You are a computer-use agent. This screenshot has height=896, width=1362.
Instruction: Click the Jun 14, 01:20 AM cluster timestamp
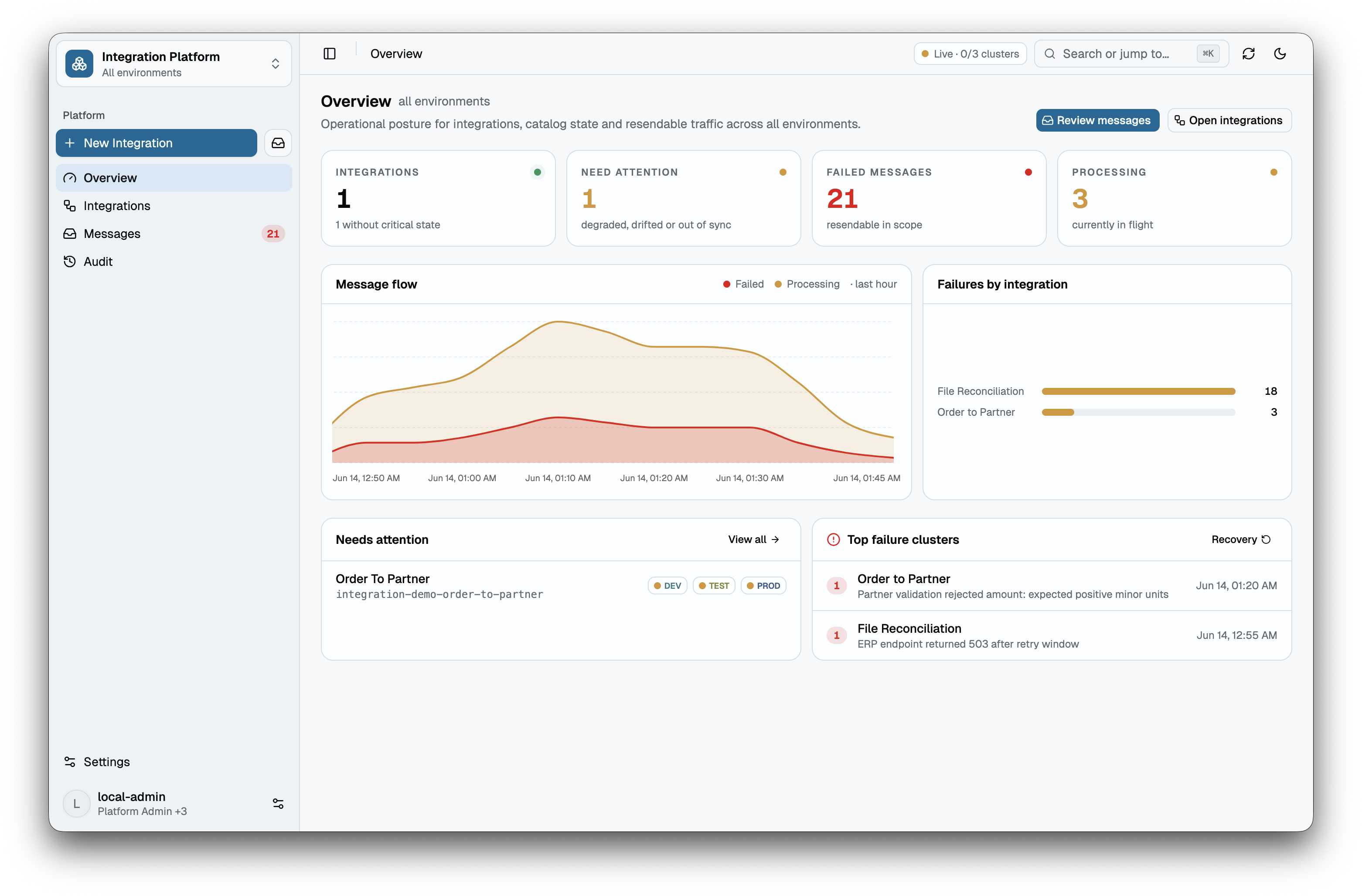point(1236,586)
